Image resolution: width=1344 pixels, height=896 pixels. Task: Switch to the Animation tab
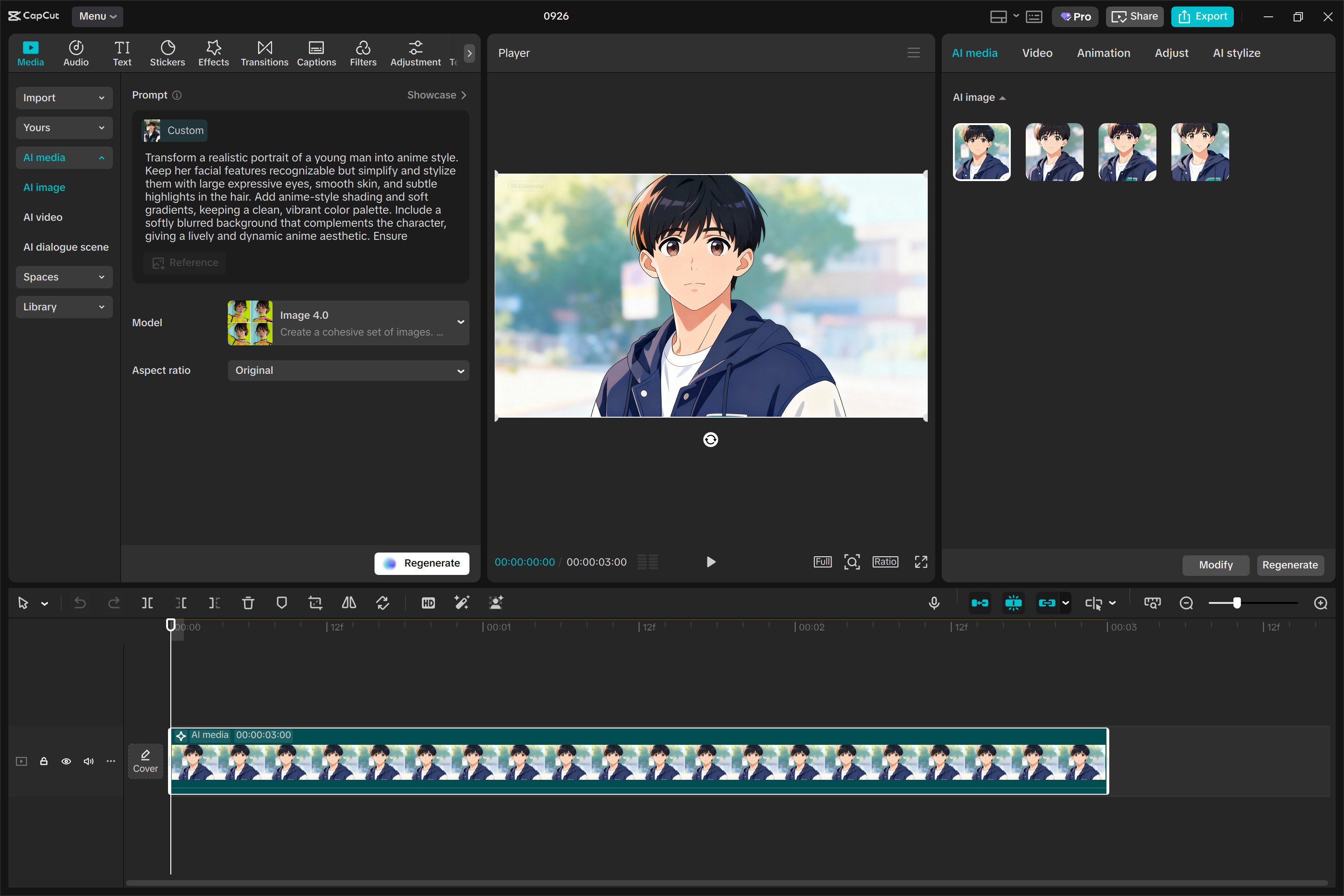(1103, 53)
